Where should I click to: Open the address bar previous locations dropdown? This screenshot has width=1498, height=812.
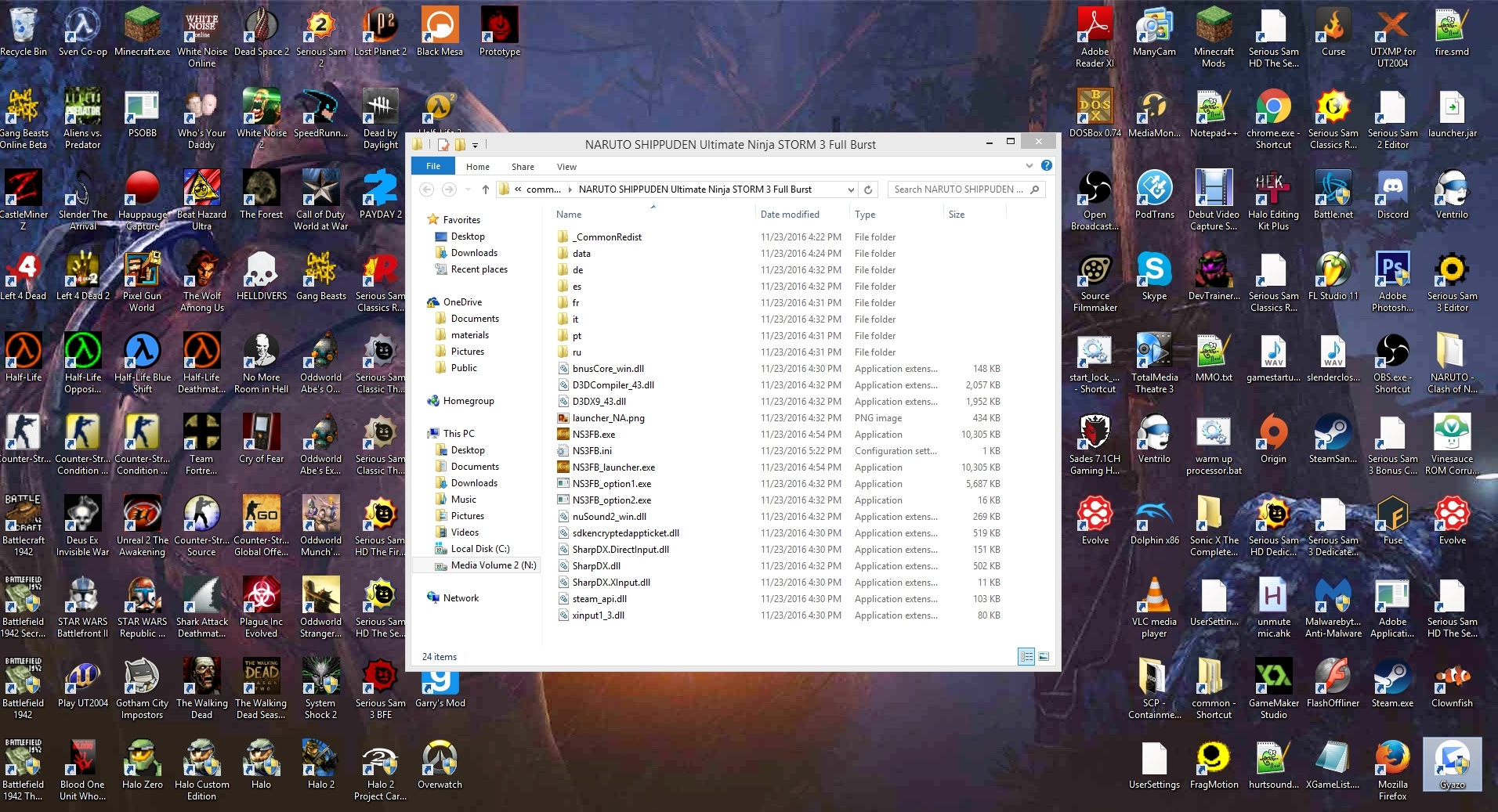pyautogui.click(x=851, y=189)
